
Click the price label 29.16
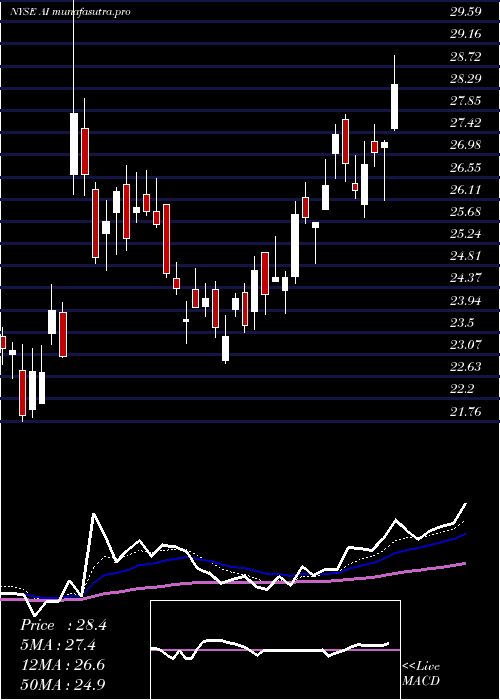tap(466, 34)
